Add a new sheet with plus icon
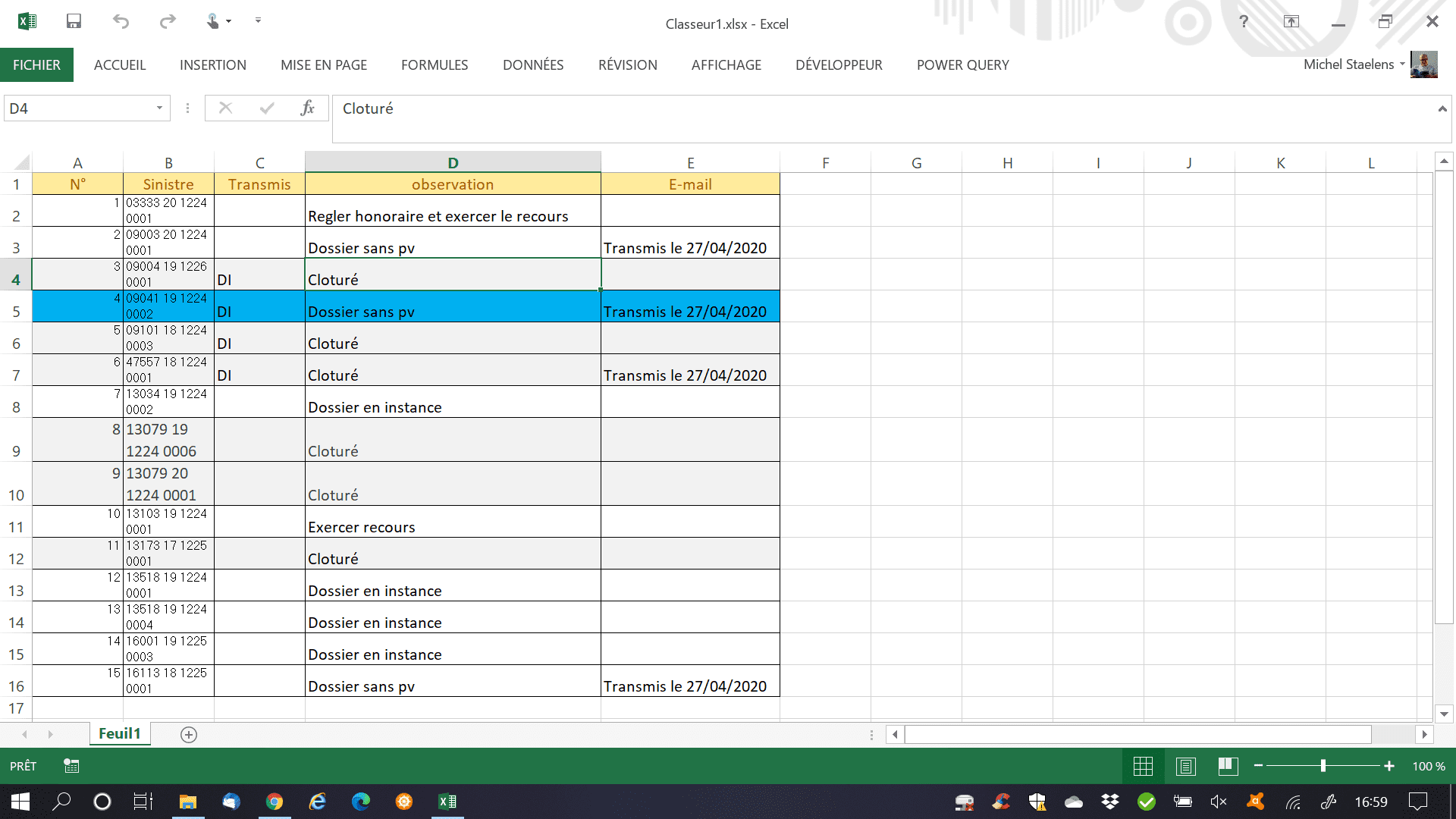The image size is (1456, 819). (x=189, y=734)
